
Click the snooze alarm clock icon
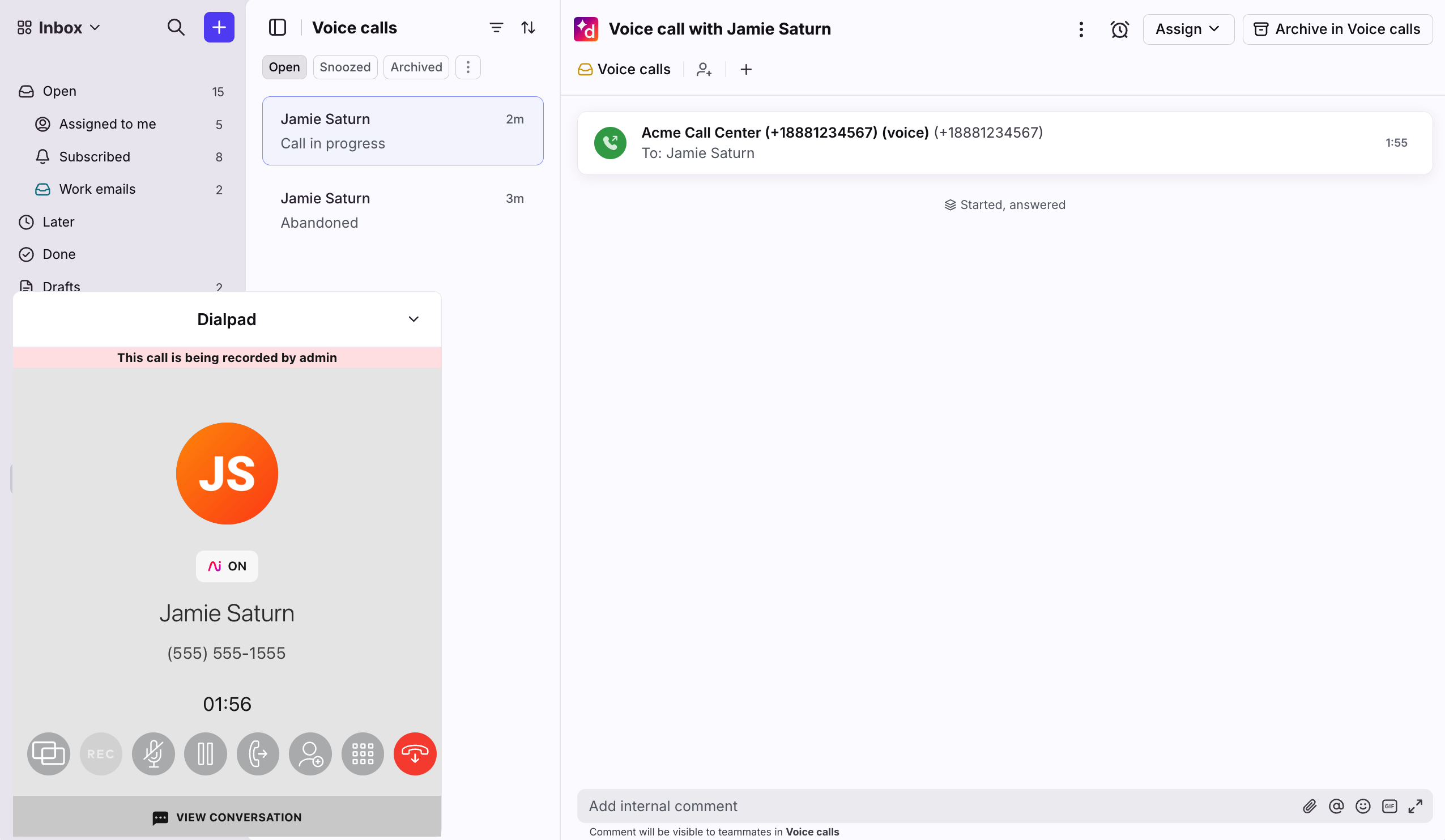[1119, 29]
